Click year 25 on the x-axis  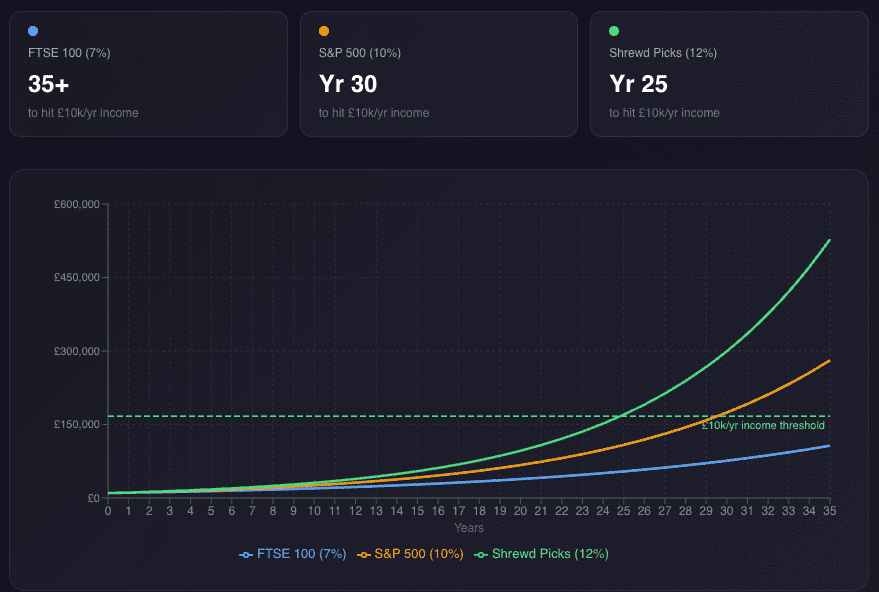pos(624,511)
